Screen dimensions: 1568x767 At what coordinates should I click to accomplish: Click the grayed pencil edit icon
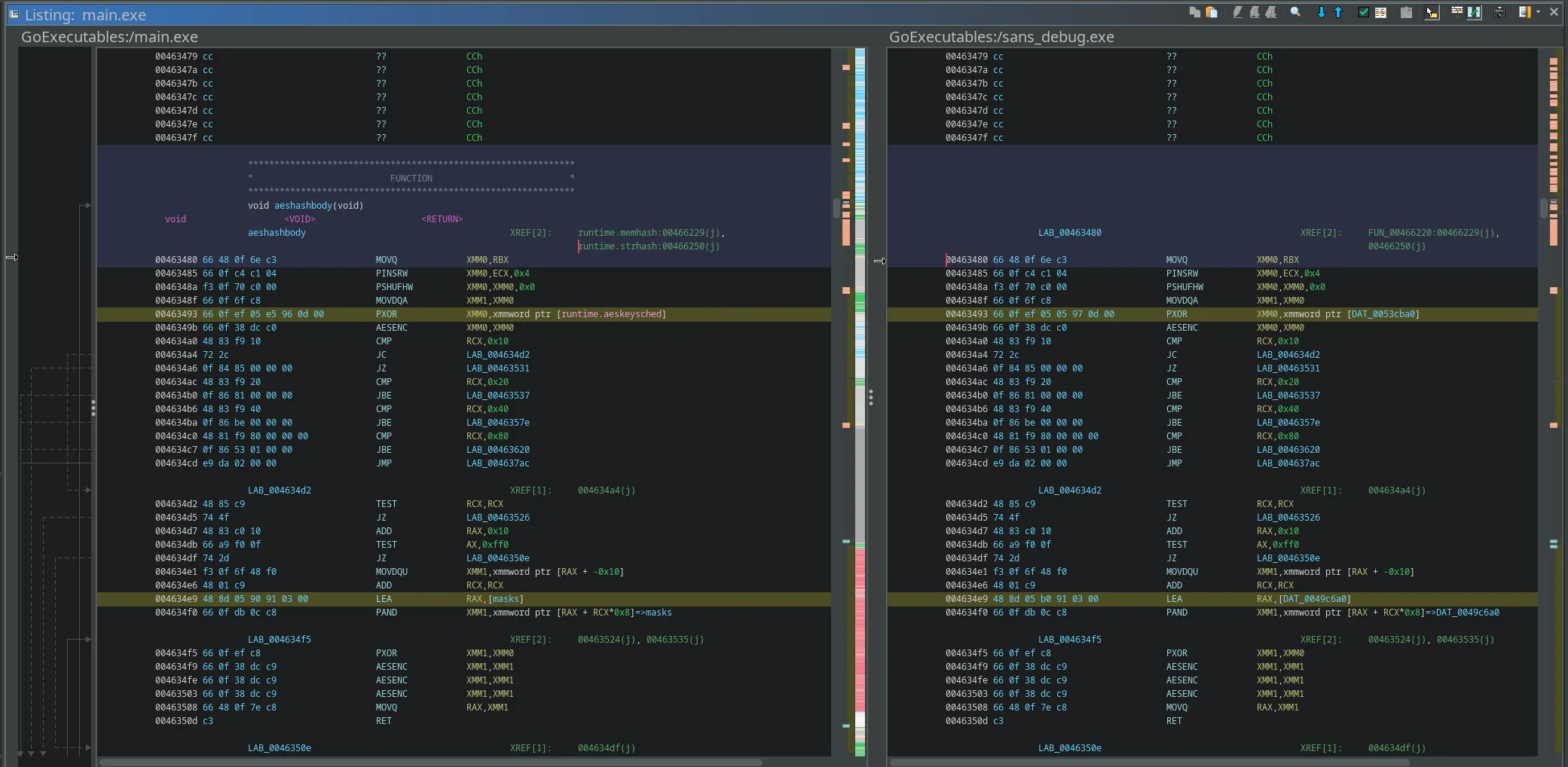point(1237,12)
